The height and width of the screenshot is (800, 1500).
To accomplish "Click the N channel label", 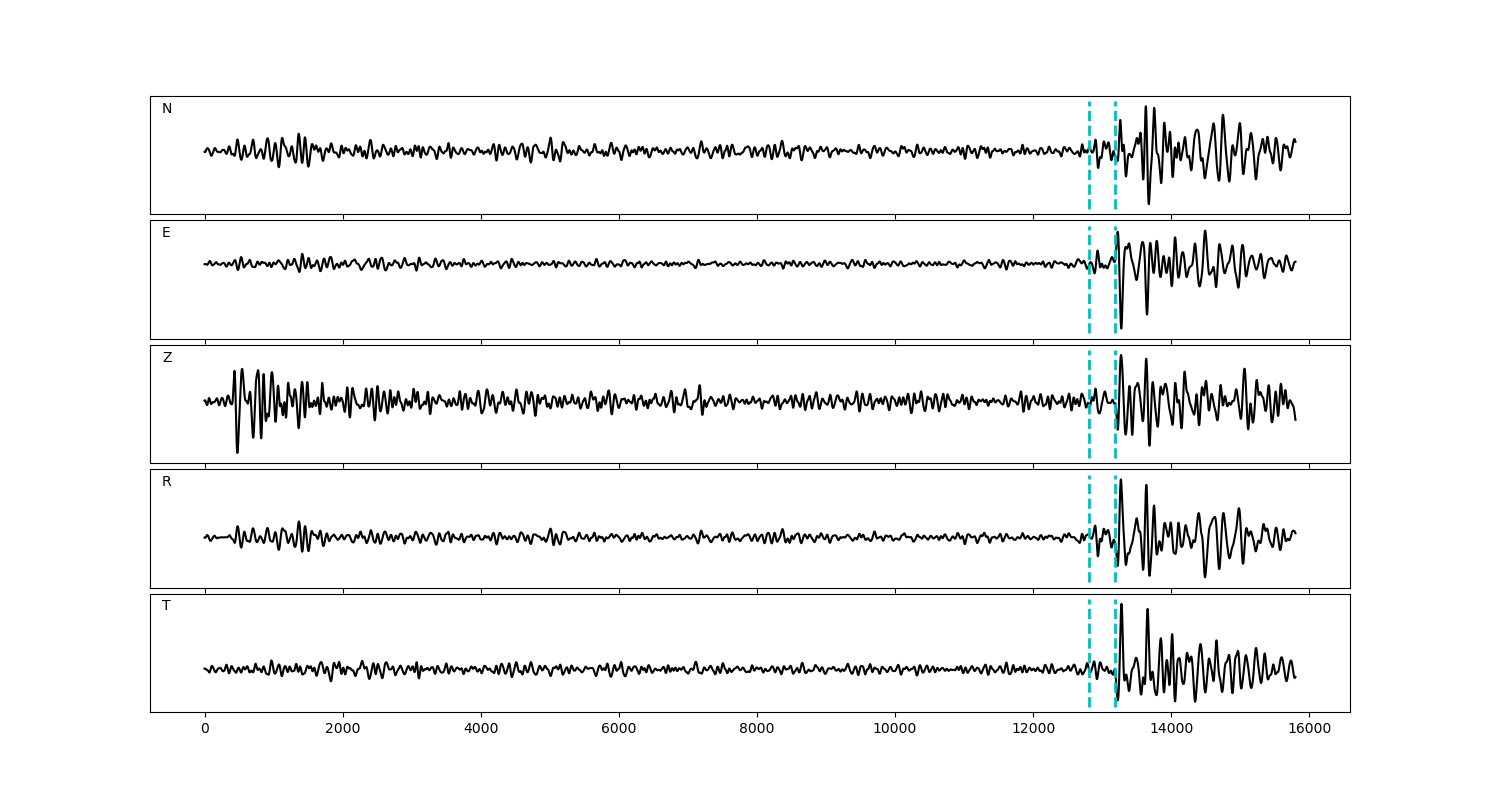I will [167, 109].
